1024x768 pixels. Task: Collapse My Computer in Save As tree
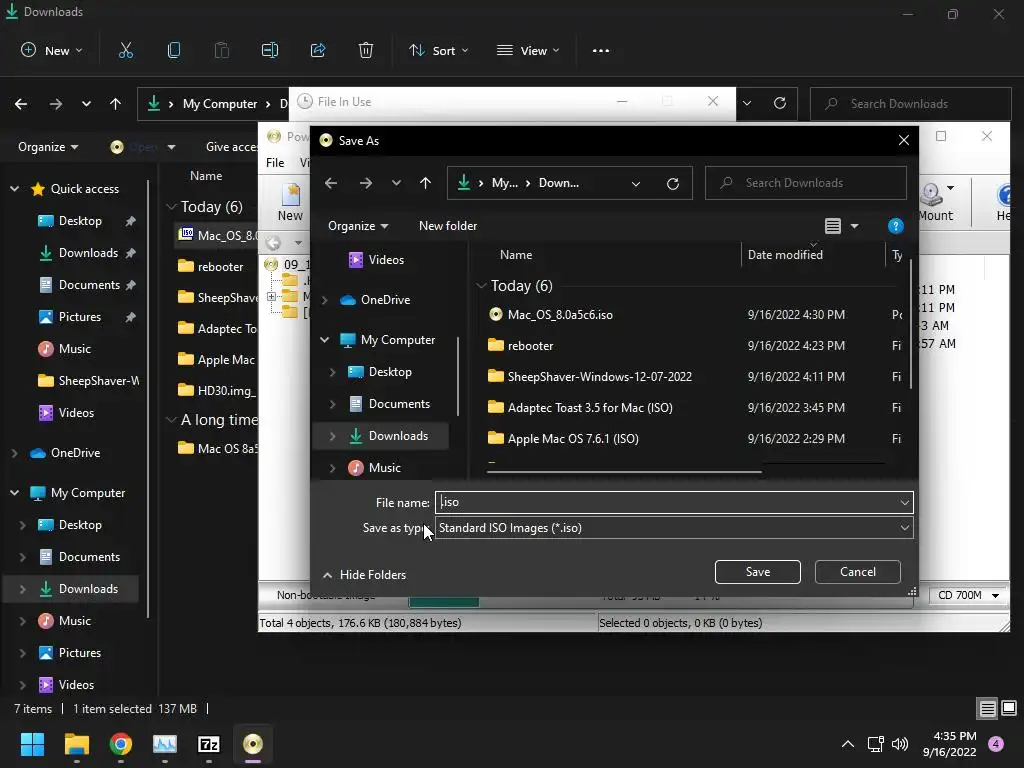point(325,340)
